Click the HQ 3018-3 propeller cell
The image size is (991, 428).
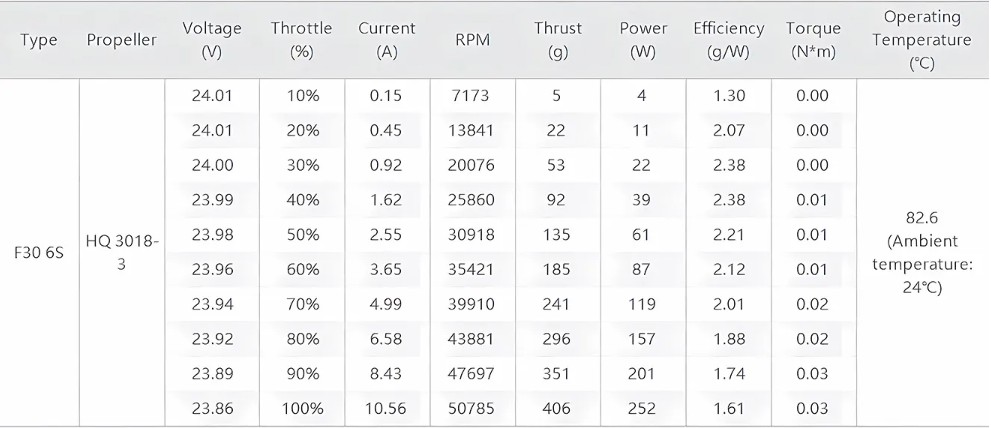(122, 252)
